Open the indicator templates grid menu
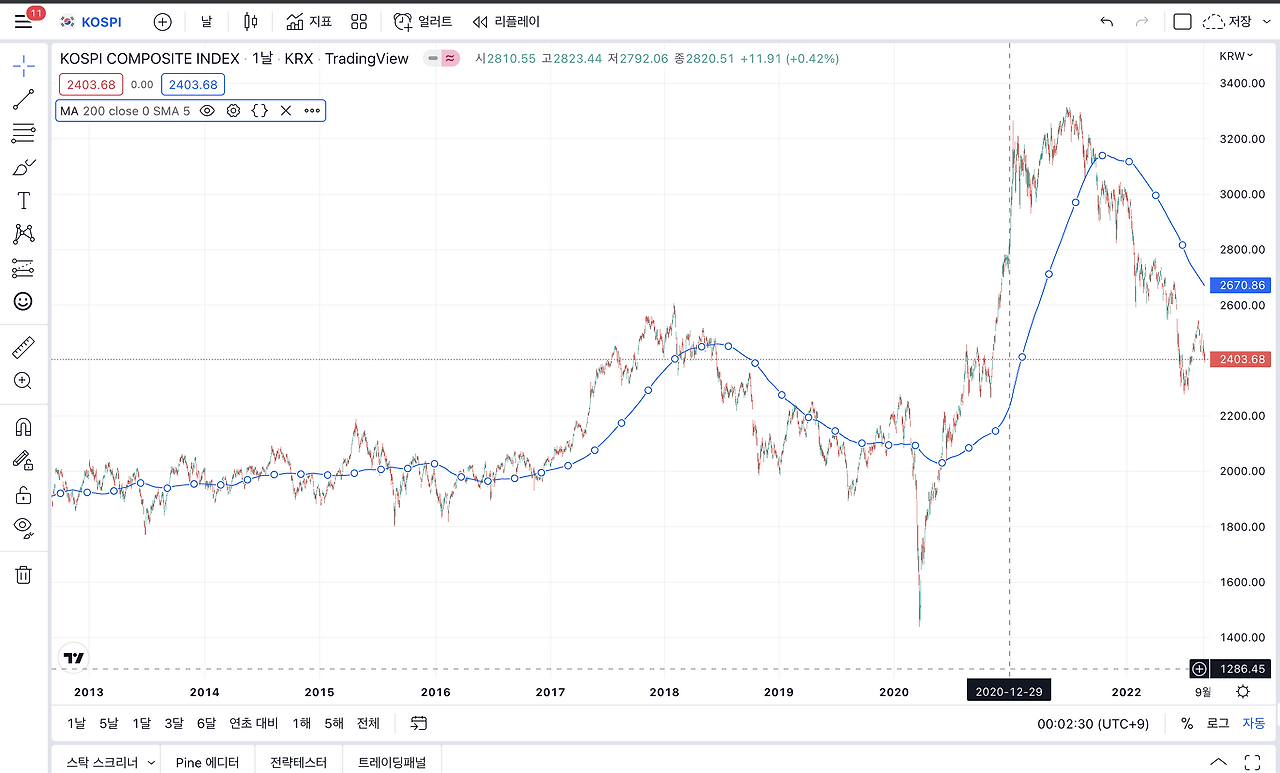 click(x=359, y=22)
